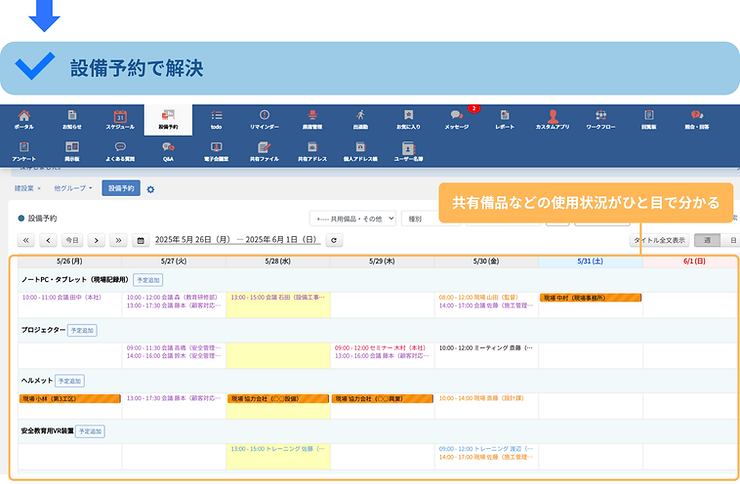Open the calendar date picker icon
Image resolution: width=740 pixels, height=484 pixels.
tap(141, 240)
